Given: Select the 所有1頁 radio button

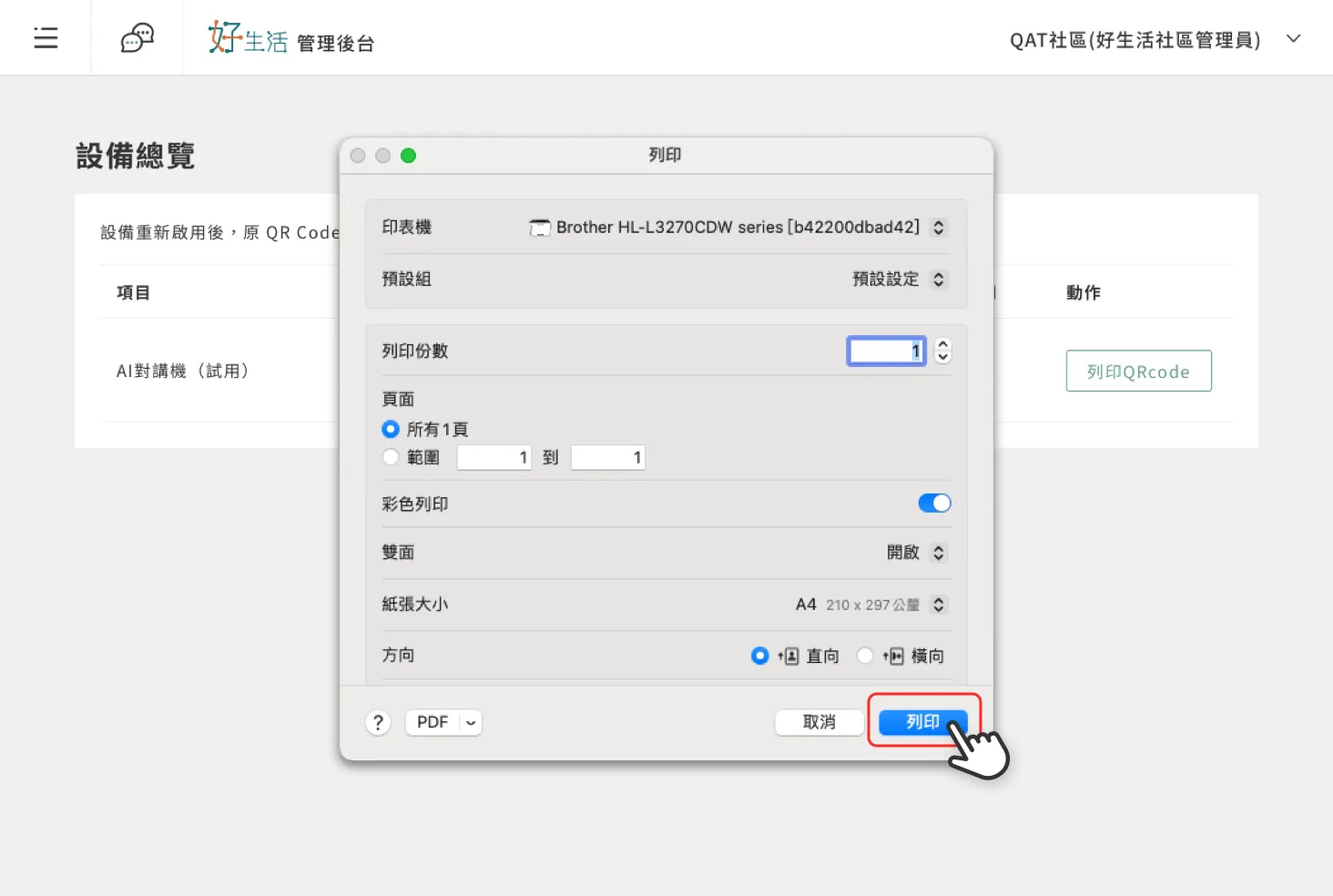Looking at the screenshot, I should (x=391, y=429).
